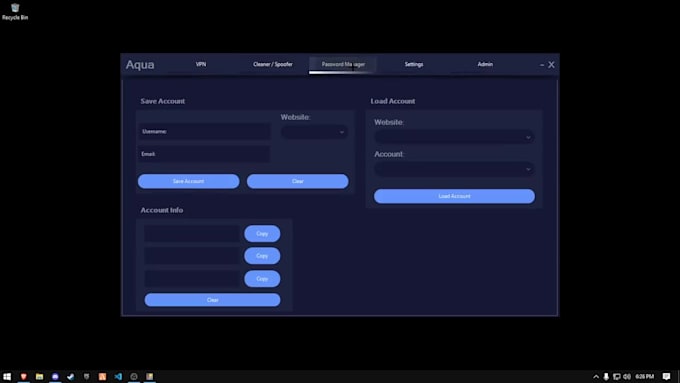This screenshot has height=383, width=680.
Task: Click the Save Account button
Action: 189,181
